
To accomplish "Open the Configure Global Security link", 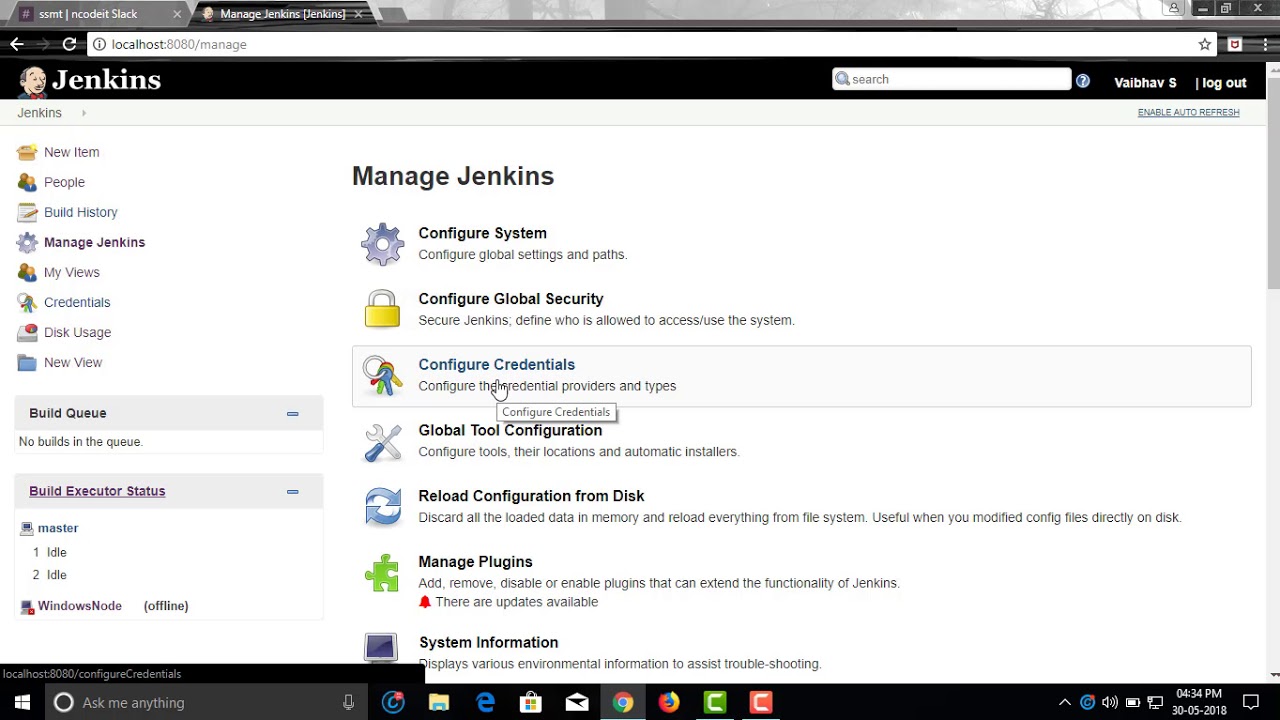I will tap(511, 299).
